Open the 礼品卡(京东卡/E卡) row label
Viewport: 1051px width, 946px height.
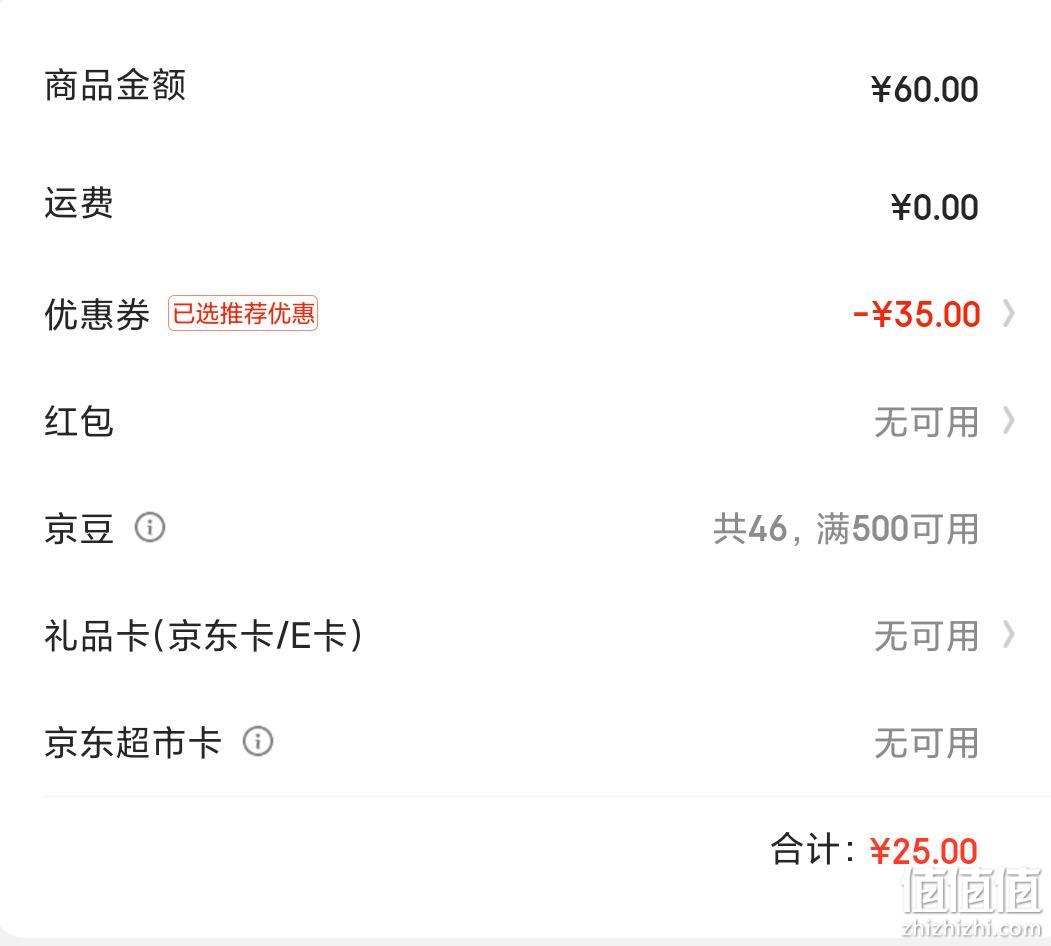point(203,636)
